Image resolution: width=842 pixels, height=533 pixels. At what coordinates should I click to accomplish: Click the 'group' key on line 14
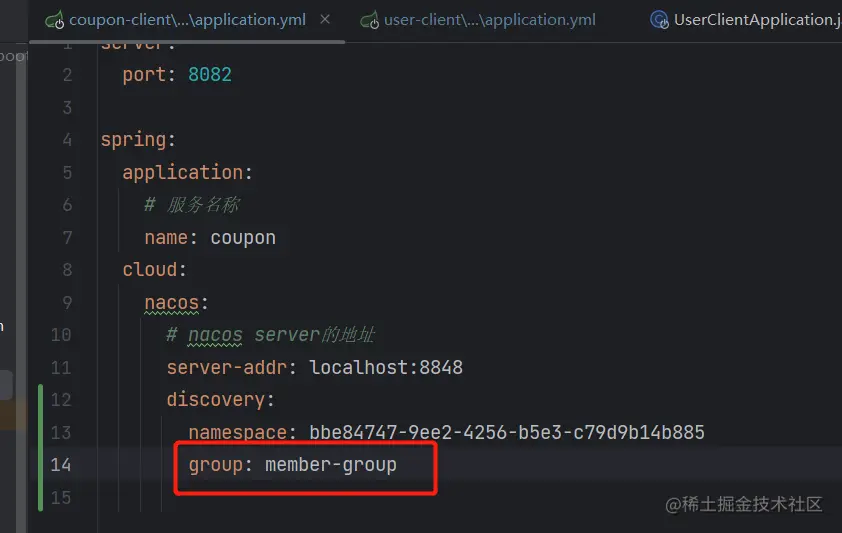point(215,465)
